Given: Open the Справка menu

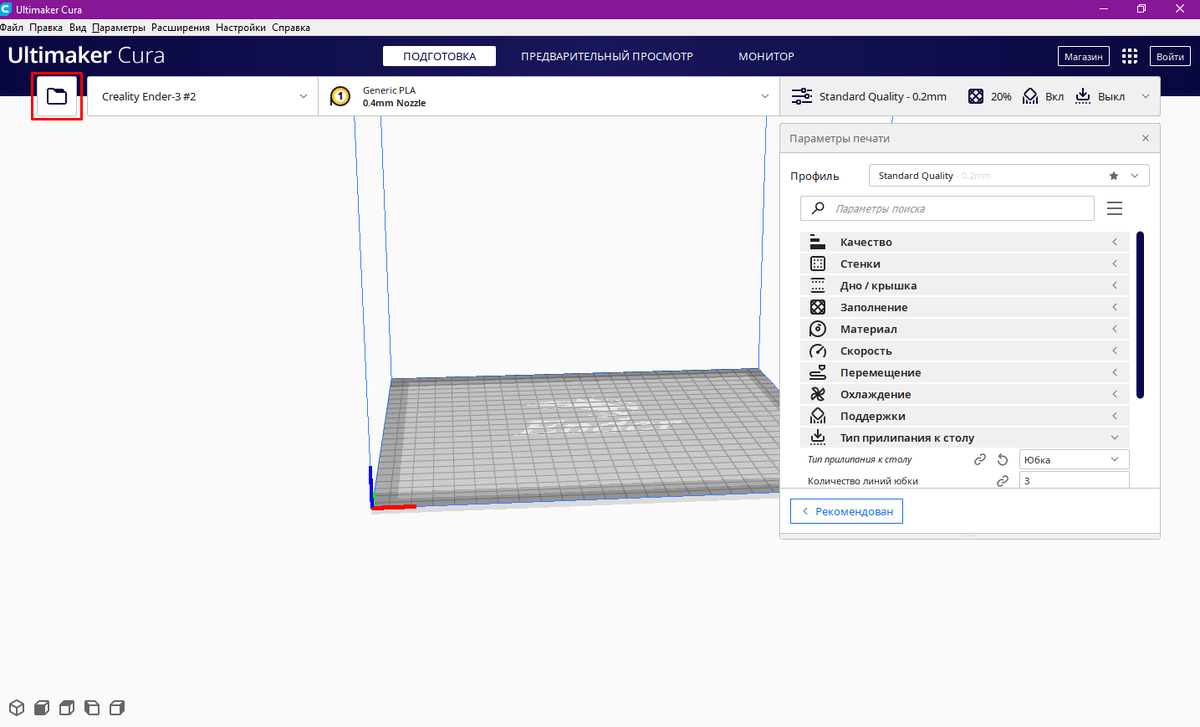Looking at the screenshot, I should click(291, 27).
